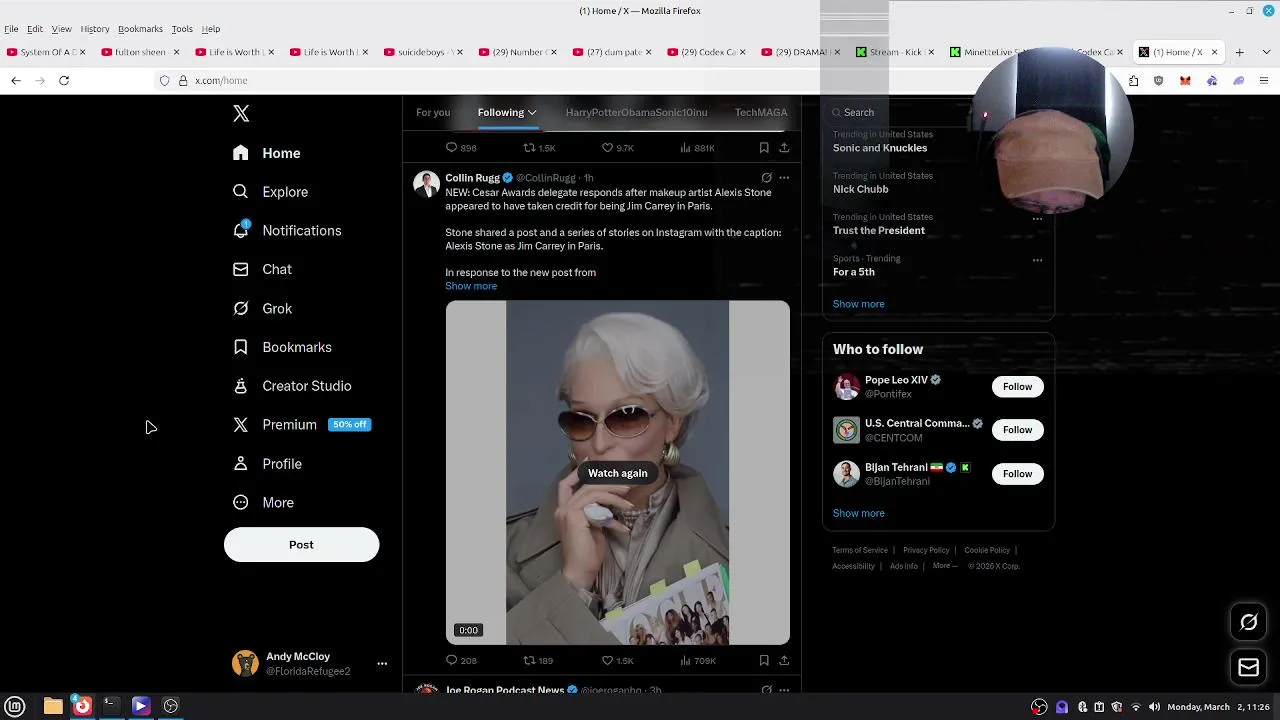This screenshot has height=720, width=1280.
Task: Open file manager from the taskbar
Action: [53, 706]
